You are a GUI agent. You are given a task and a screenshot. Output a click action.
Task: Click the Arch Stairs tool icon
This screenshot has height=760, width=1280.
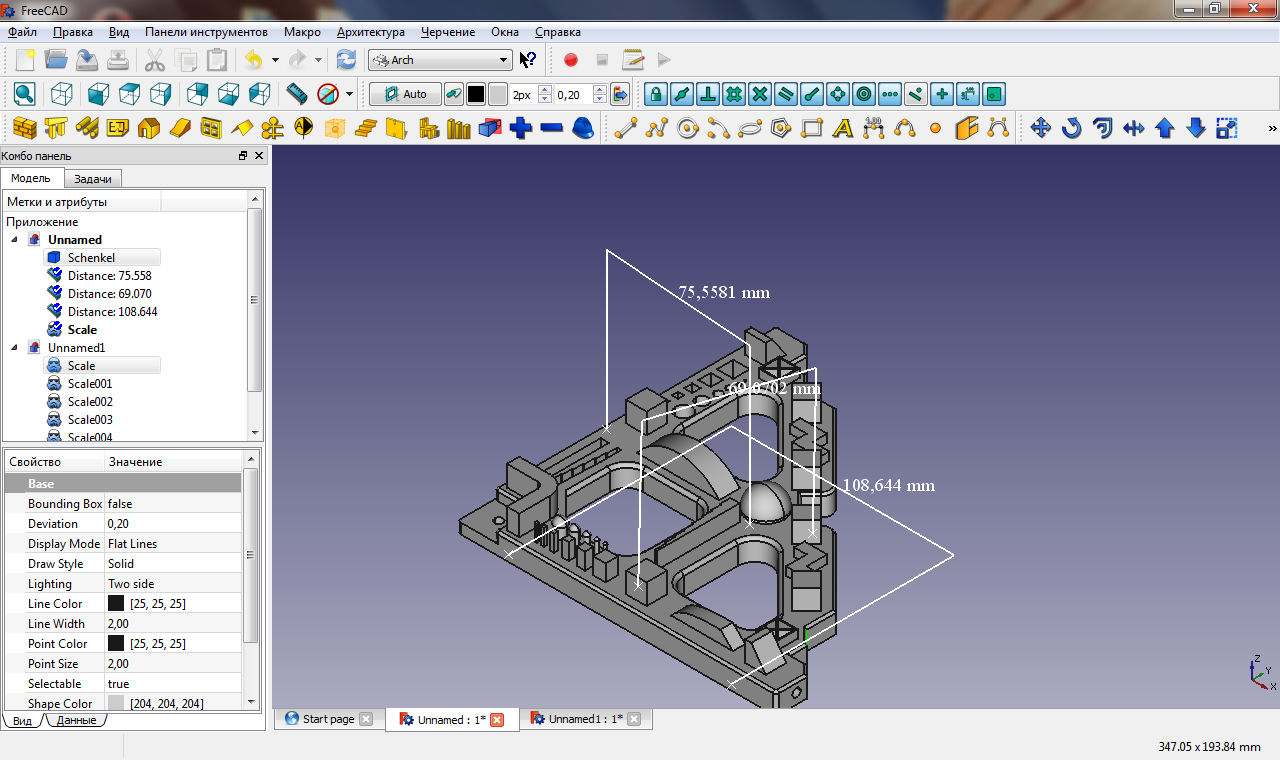[x=366, y=128]
